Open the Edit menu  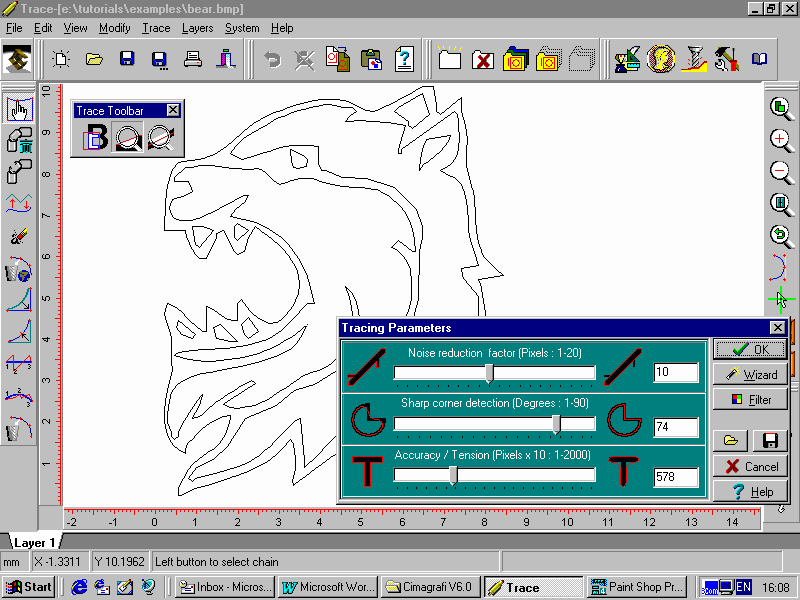pyautogui.click(x=43, y=28)
